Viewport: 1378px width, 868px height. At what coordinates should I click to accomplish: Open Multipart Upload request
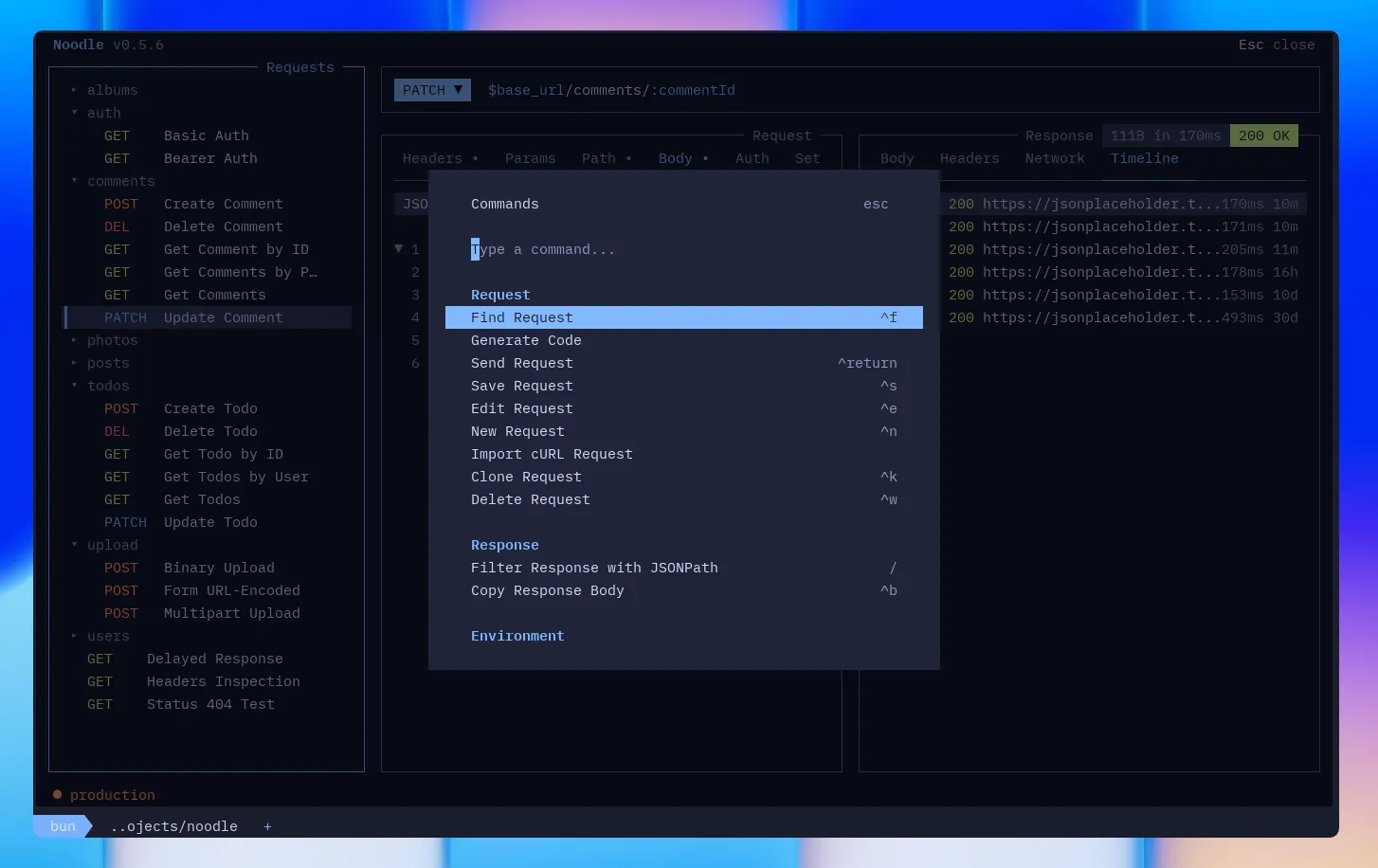coord(207,613)
